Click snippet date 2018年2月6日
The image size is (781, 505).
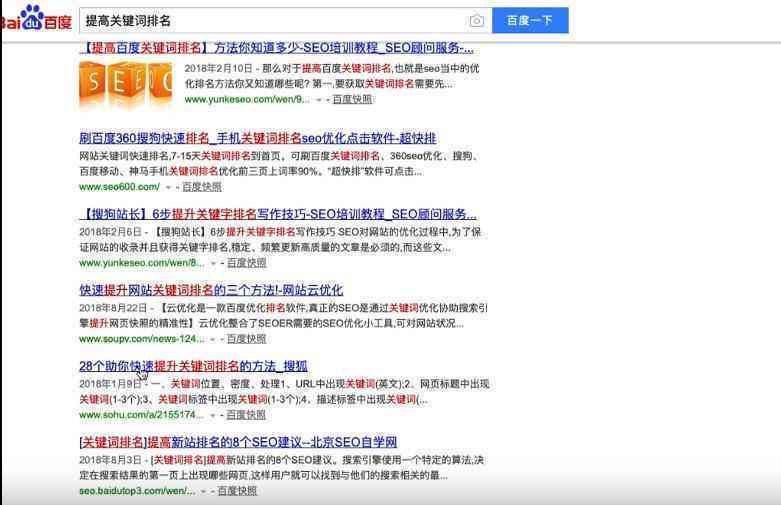point(110,232)
